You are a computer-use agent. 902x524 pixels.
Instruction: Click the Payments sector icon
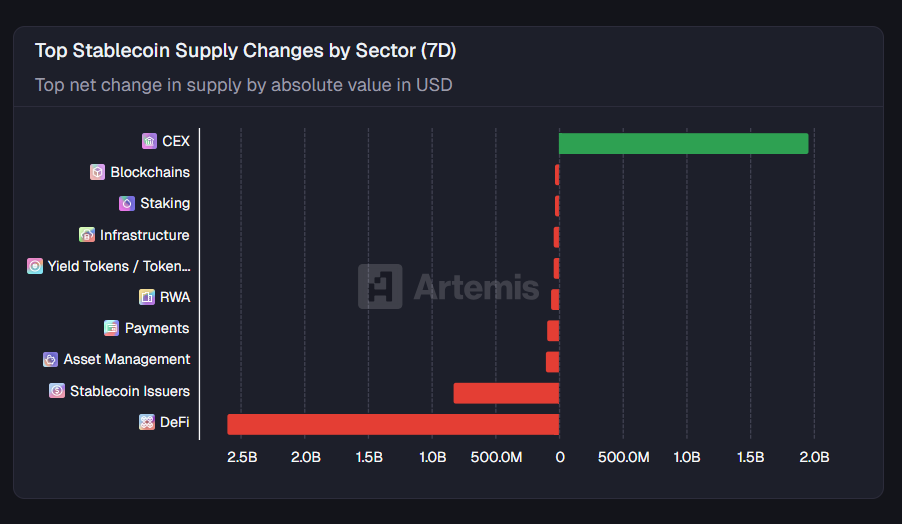pos(112,328)
